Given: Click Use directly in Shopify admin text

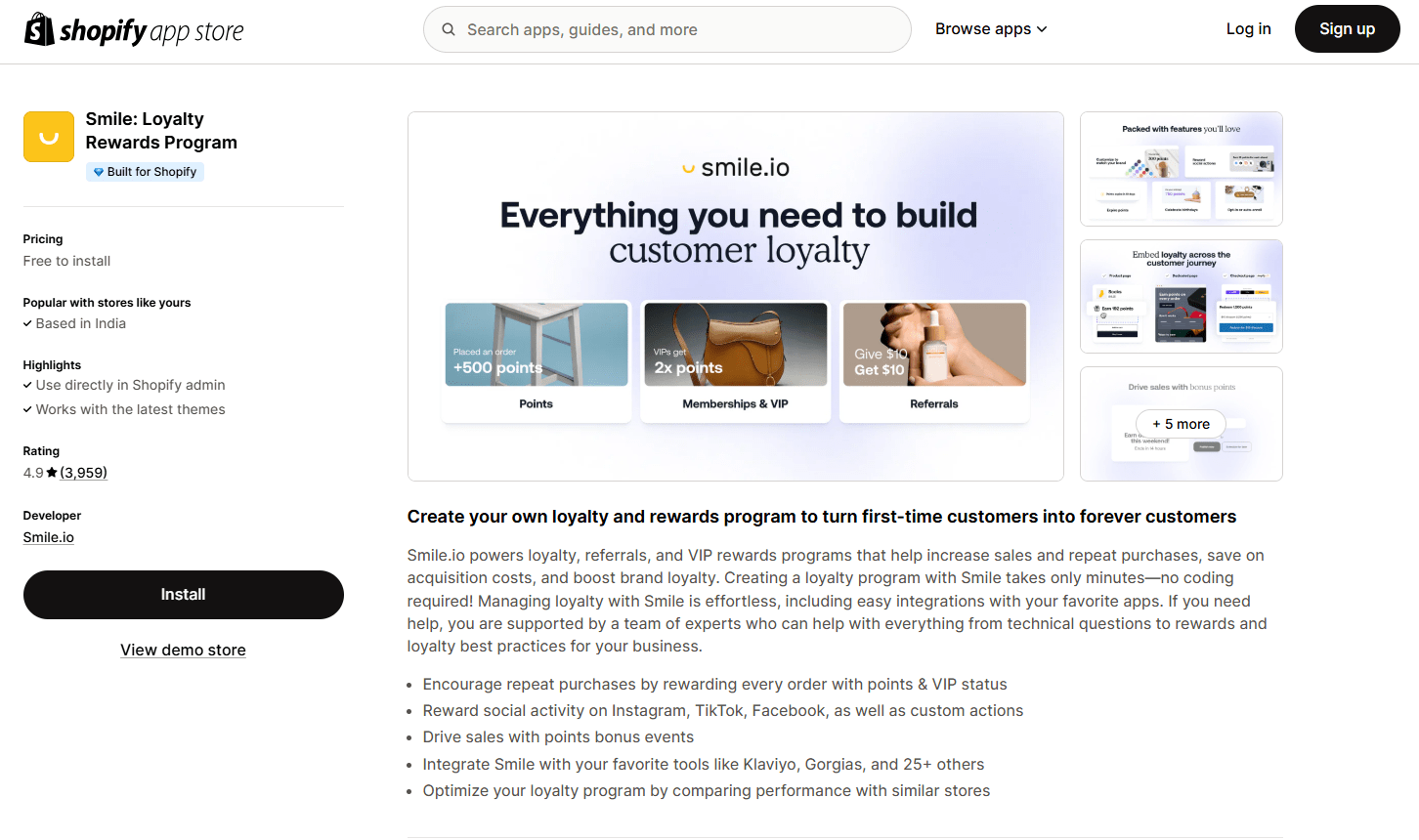Looking at the screenshot, I should 131,385.
